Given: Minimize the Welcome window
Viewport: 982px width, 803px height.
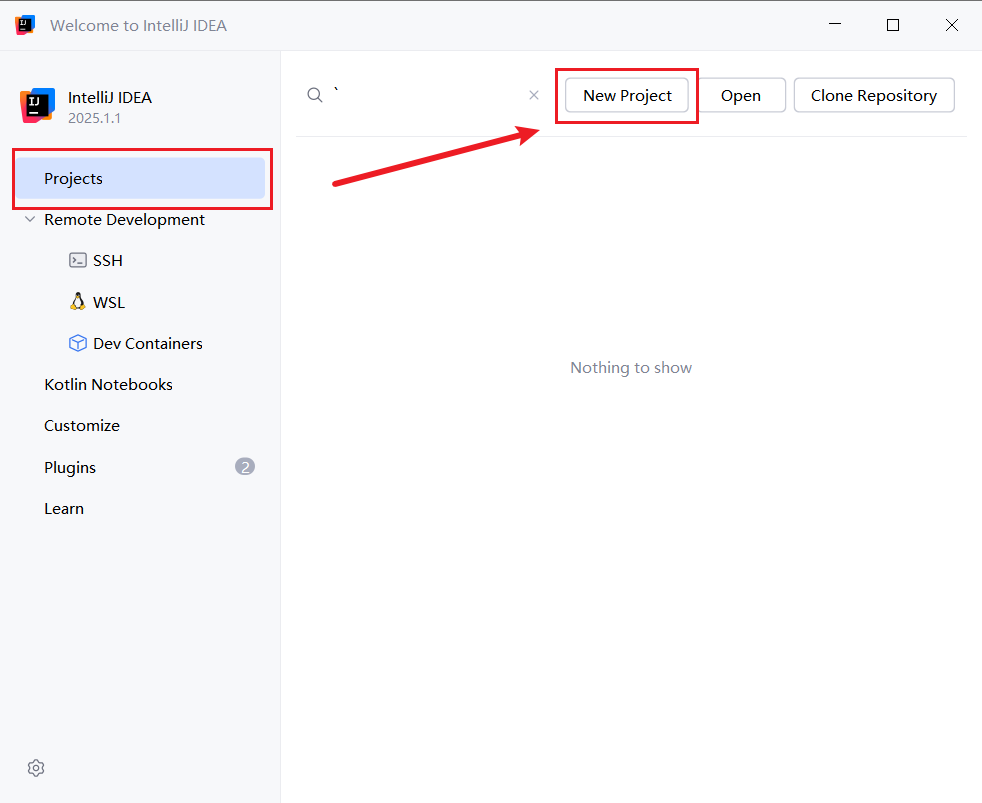Looking at the screenshot, I should [x=835, y=24].
